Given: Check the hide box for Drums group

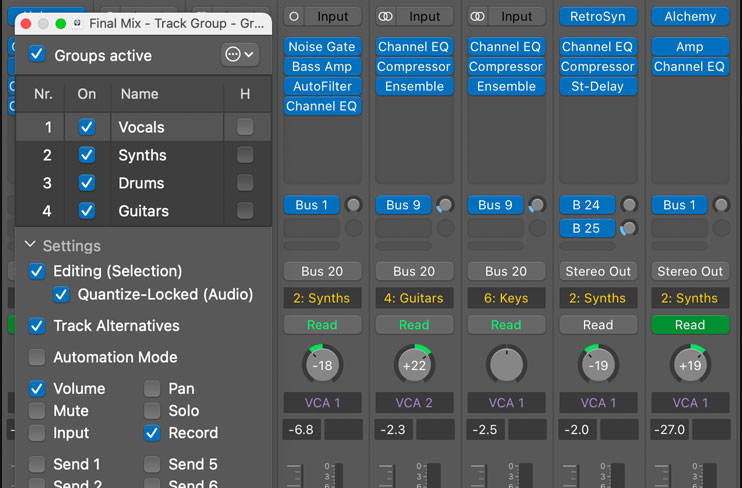Looking at the screenshot, I should coord(245,183).
